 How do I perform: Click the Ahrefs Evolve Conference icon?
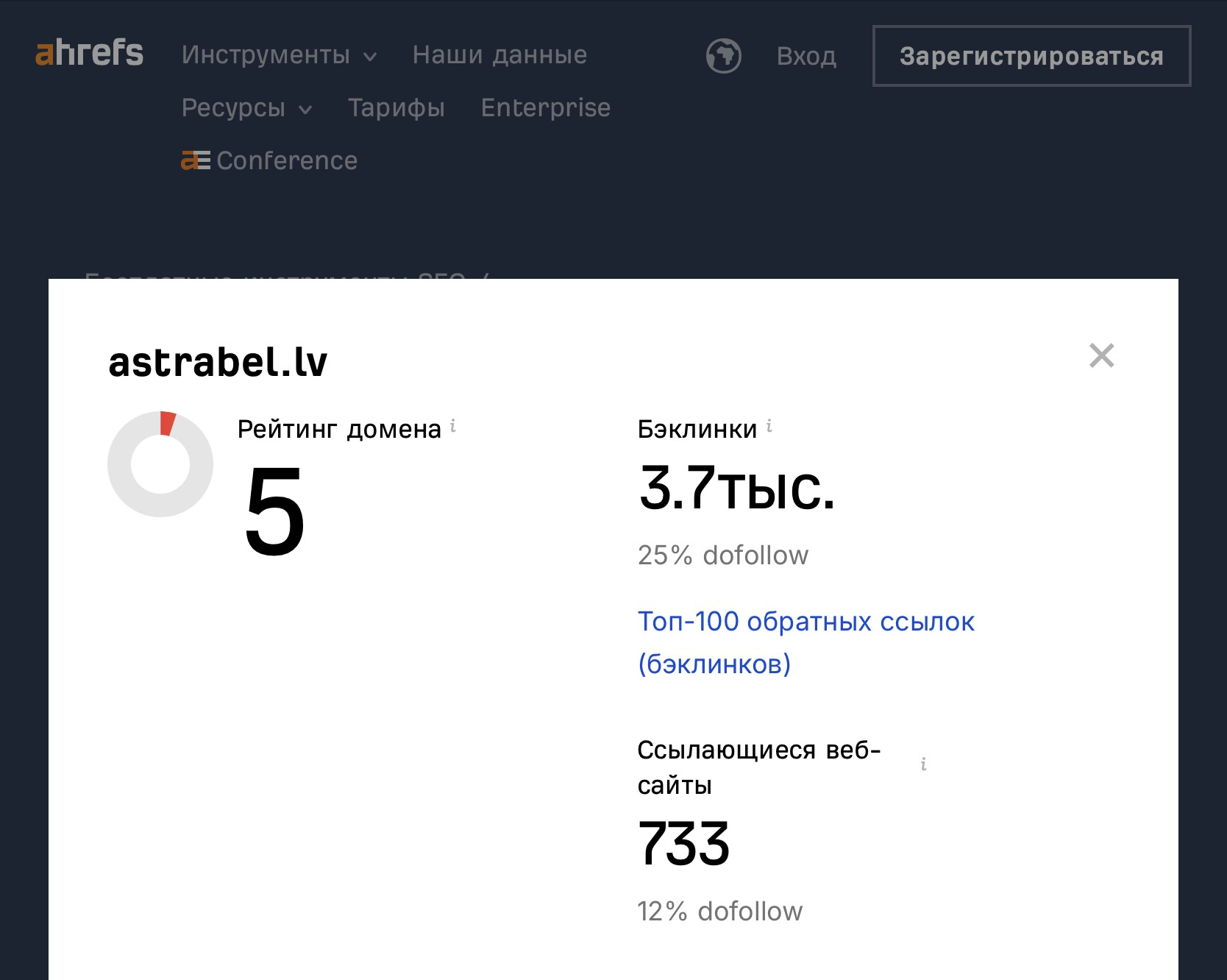pyautogui.click(x=196, y=160)
